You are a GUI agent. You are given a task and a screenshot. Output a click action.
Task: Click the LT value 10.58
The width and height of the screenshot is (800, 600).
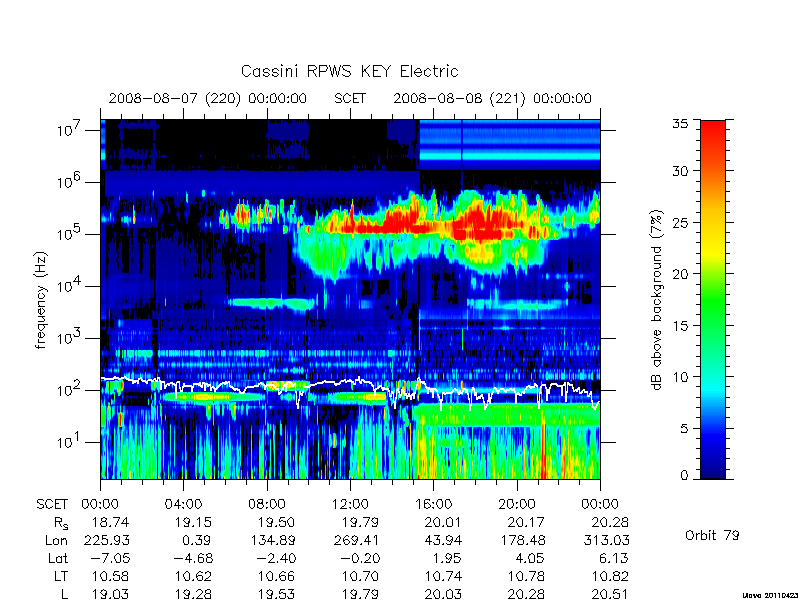(x=110, y=576)
